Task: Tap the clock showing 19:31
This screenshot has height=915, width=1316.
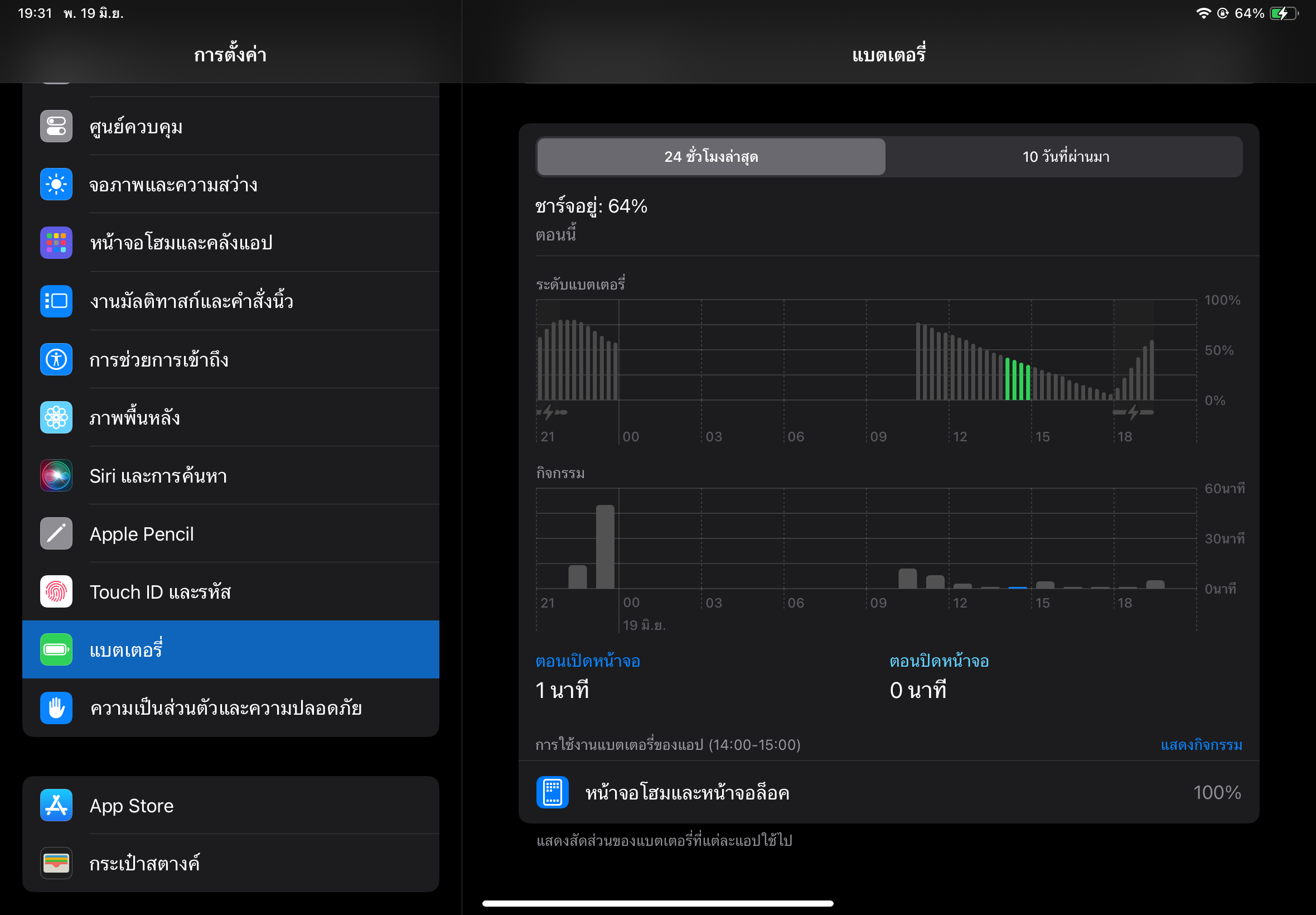Action: click(35, 13)
